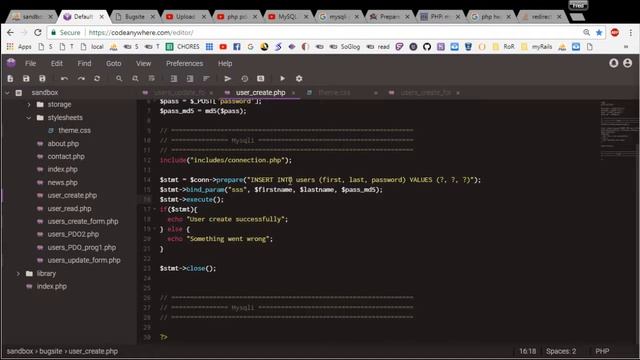Collapse the sandbox root tree

click(7, 93)
